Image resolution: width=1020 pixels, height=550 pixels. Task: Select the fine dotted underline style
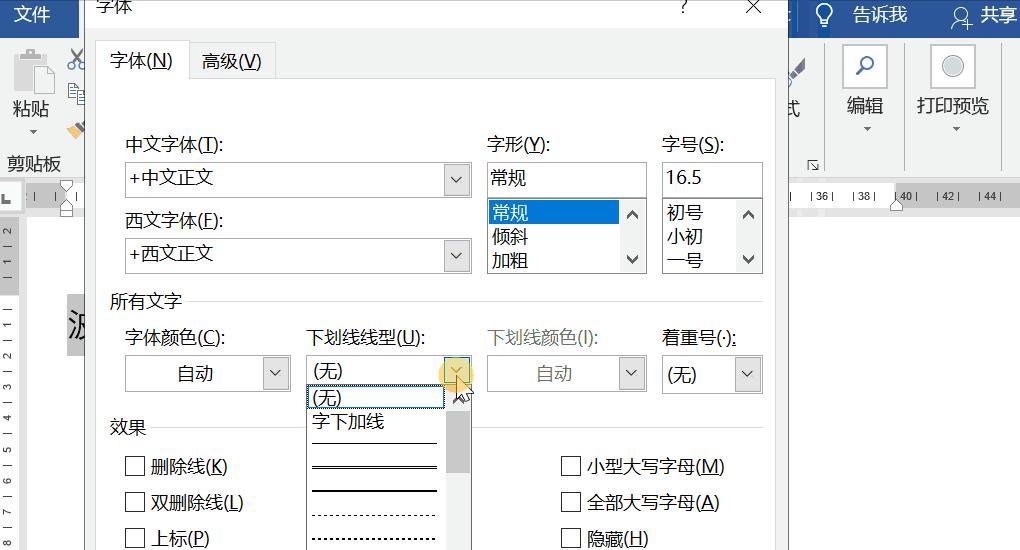[375, 516]
